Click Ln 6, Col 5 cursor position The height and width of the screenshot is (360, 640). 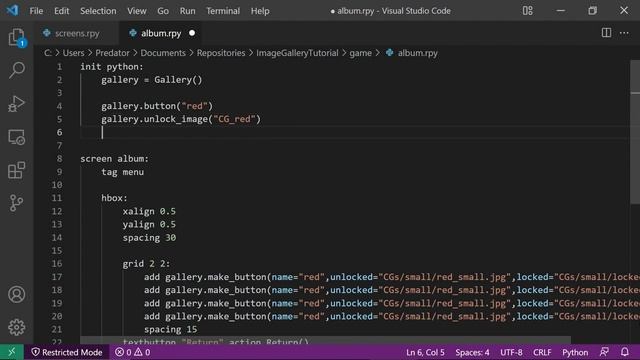coord(425,352)
